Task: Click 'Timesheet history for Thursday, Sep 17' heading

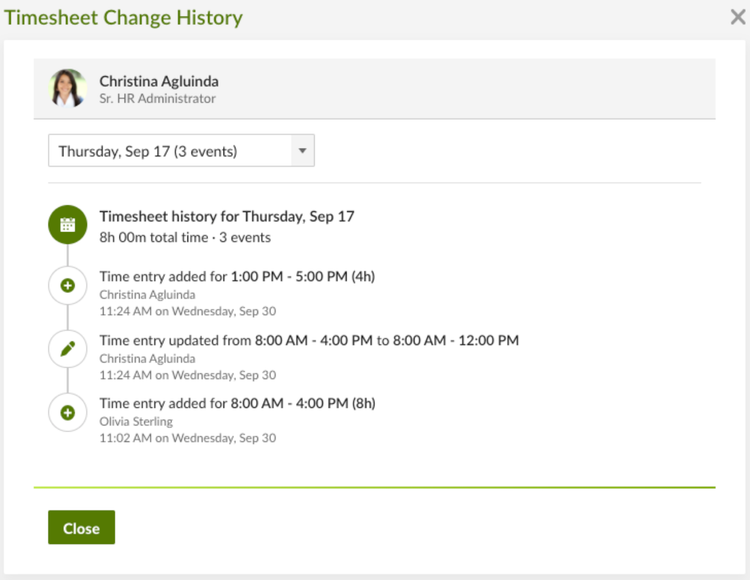Action: point(227,217)
